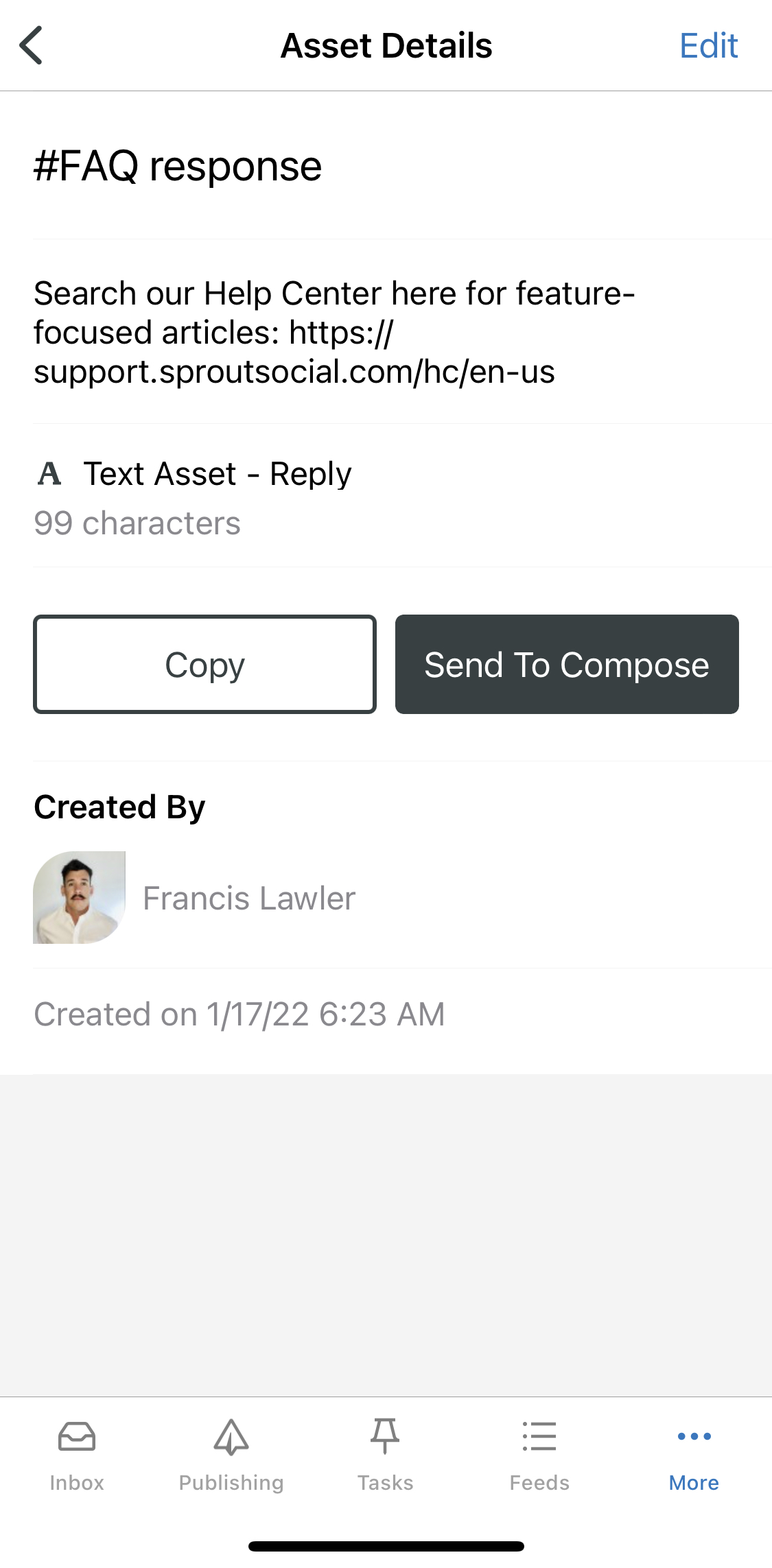
Task: Copy the asset text
Action: point(204,664)
